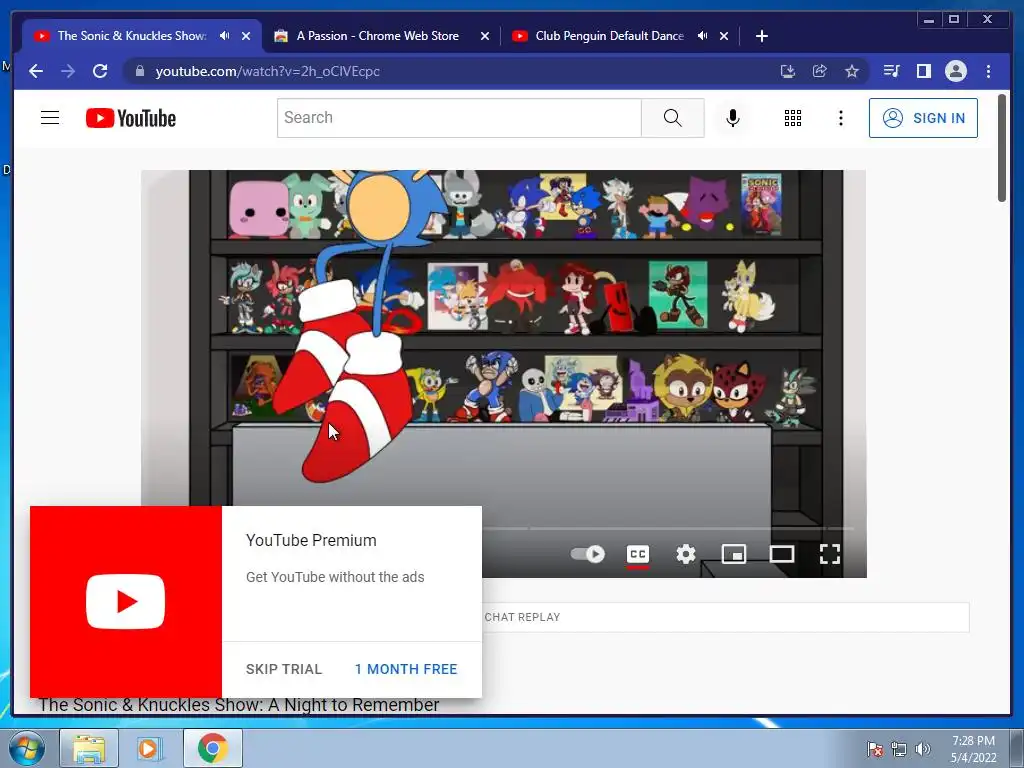Open the Chrome profile avatar
1024x768 pixels.
coord(956,71)
